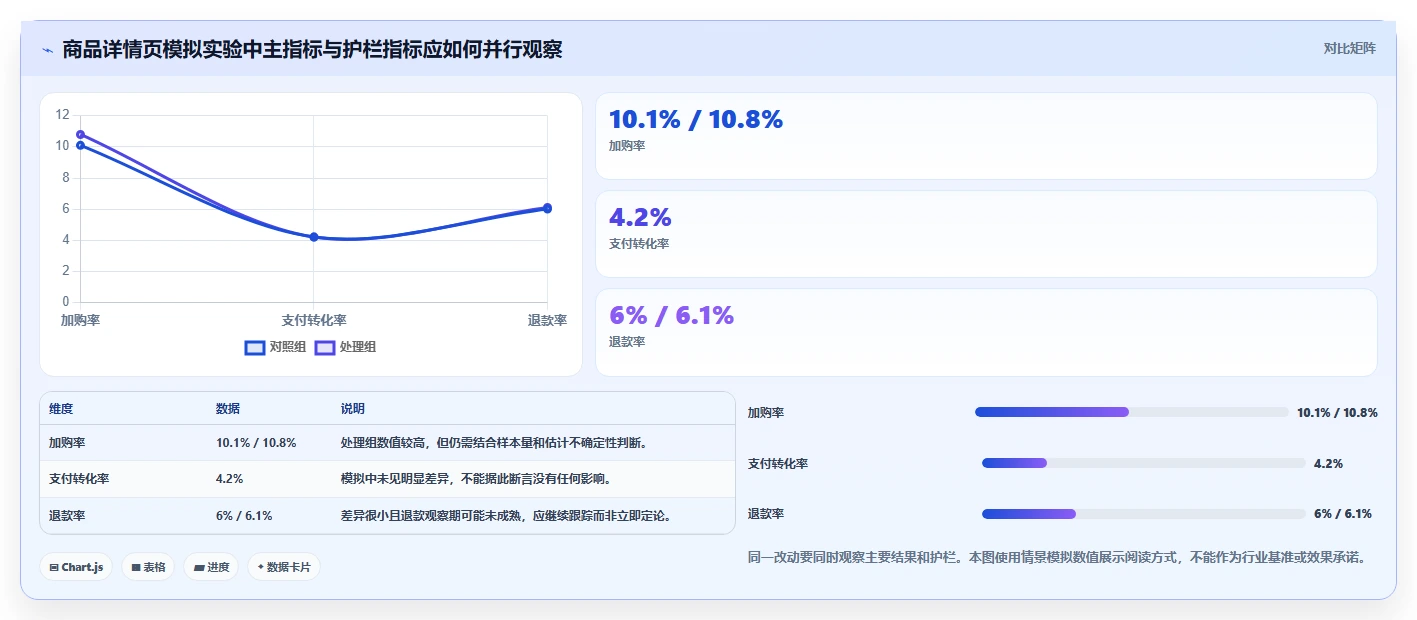Select the 退款率 cell in the table
Image resolution: width=1417 pixels, height=620 pixels.
pos(67,516)
